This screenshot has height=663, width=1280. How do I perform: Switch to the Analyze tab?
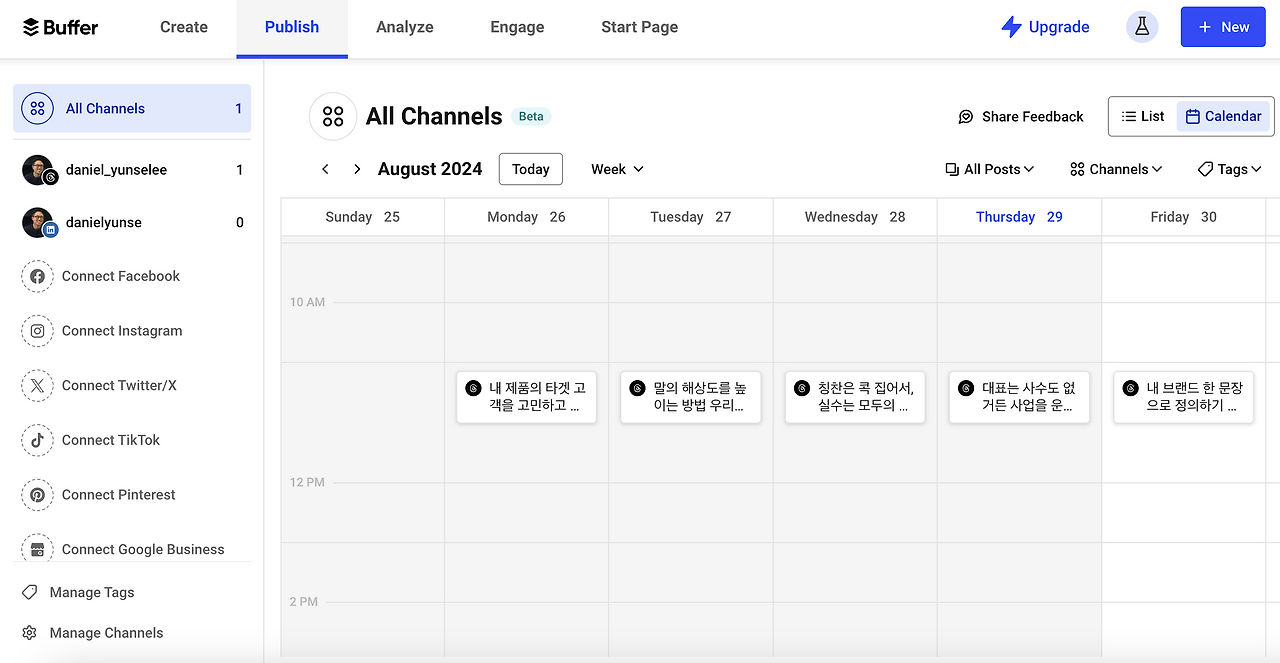[405, 27]
